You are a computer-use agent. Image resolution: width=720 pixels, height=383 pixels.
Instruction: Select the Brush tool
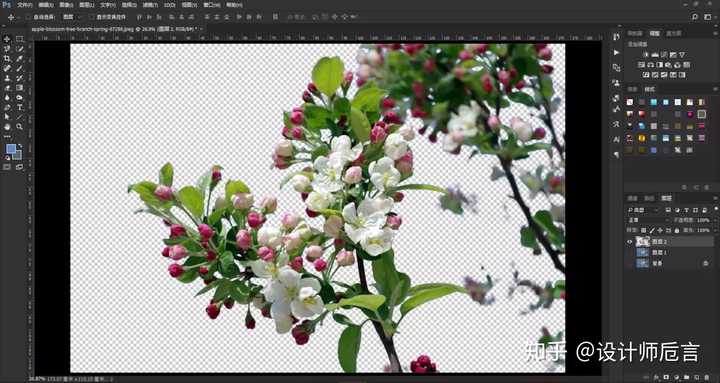tap(20, 68)
